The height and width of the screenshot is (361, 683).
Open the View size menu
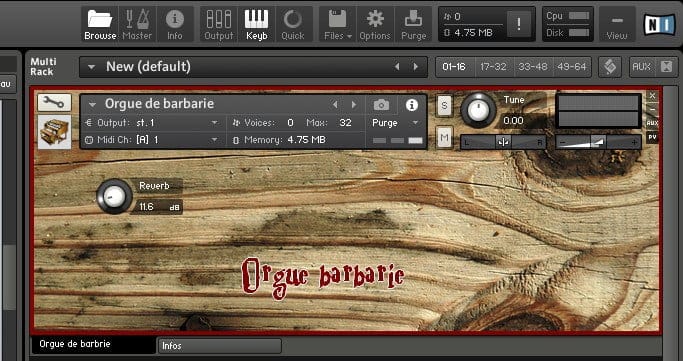click(x=617, y=24)
